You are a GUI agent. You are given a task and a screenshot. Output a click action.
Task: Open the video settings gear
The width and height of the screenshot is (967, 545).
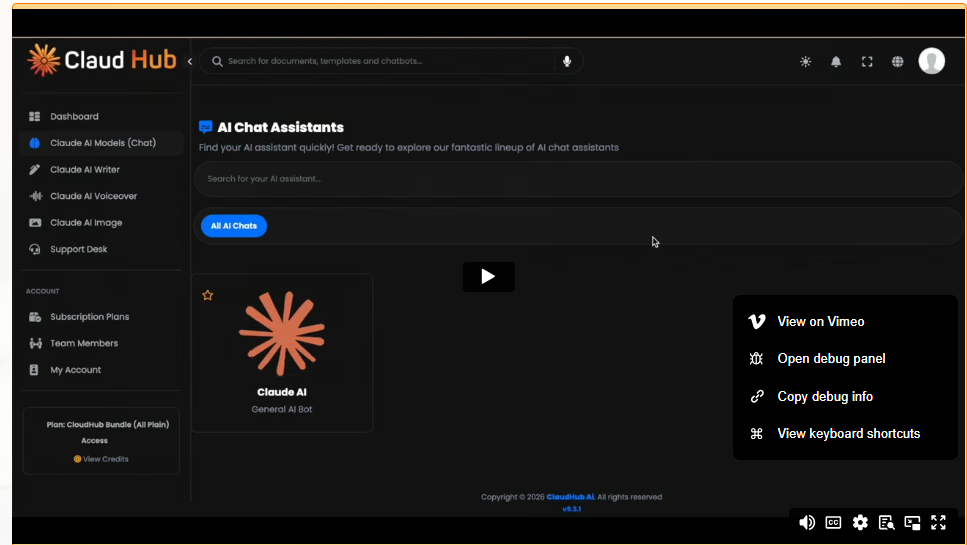pos(860,523)
